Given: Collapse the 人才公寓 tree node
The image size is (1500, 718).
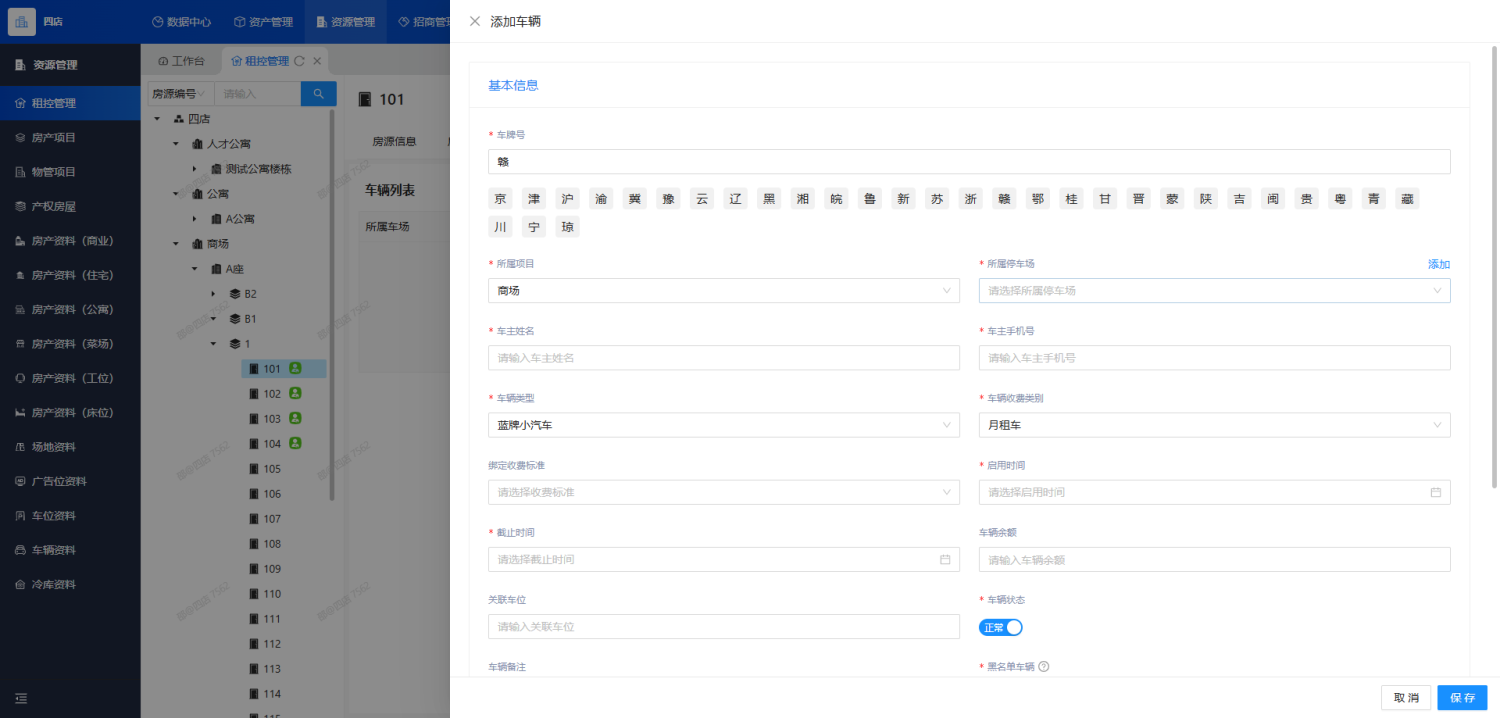Looking at the screenshot, I should click(176, 144).
